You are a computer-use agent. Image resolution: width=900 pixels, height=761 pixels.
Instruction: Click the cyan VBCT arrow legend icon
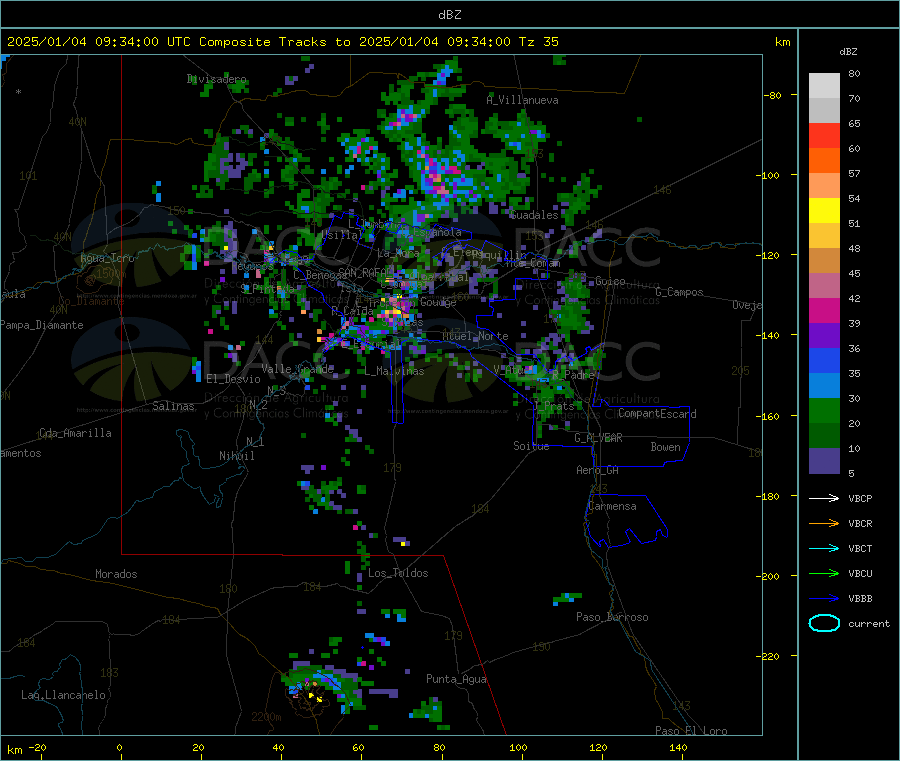click(824, 548)
